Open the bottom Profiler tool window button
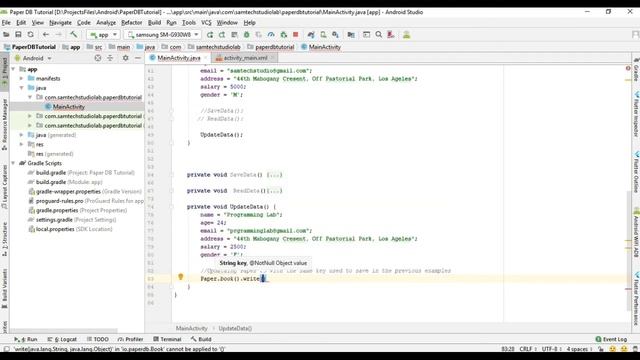Viewport: 640px width, 360px height. point(131,339)
